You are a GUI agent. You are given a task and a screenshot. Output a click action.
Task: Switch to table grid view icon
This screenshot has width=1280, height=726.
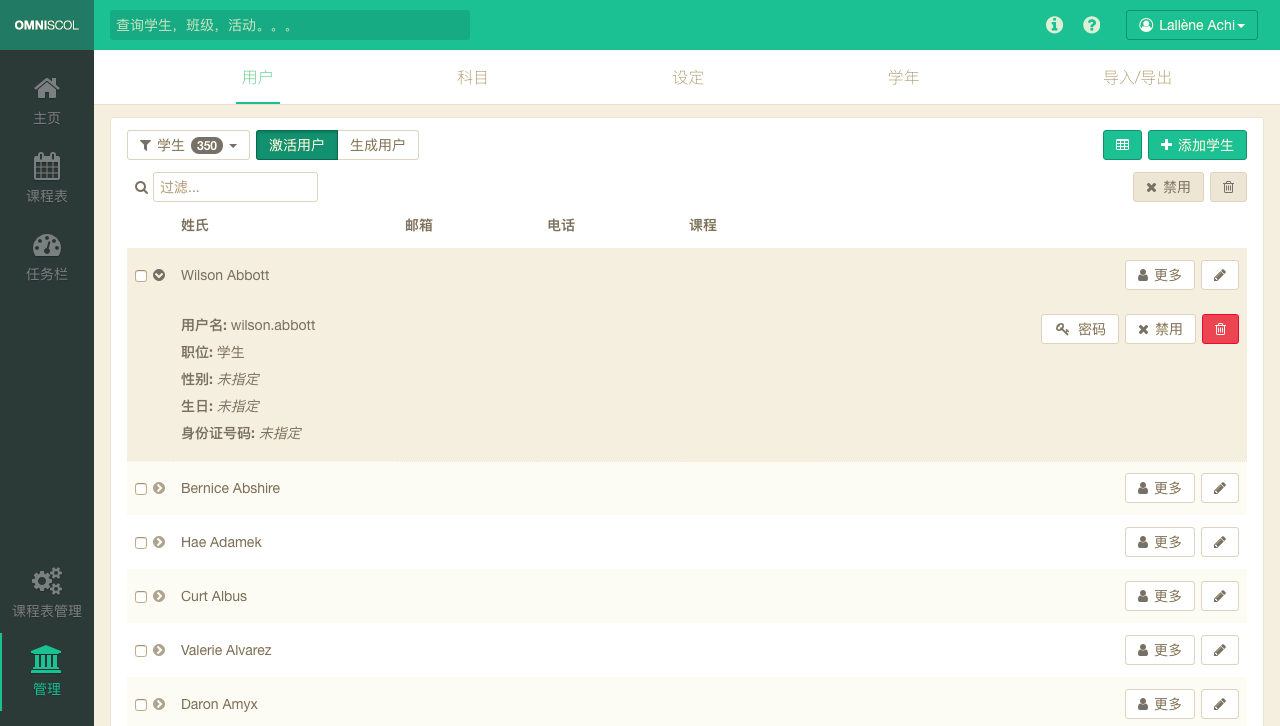[x=1122, y=145]
